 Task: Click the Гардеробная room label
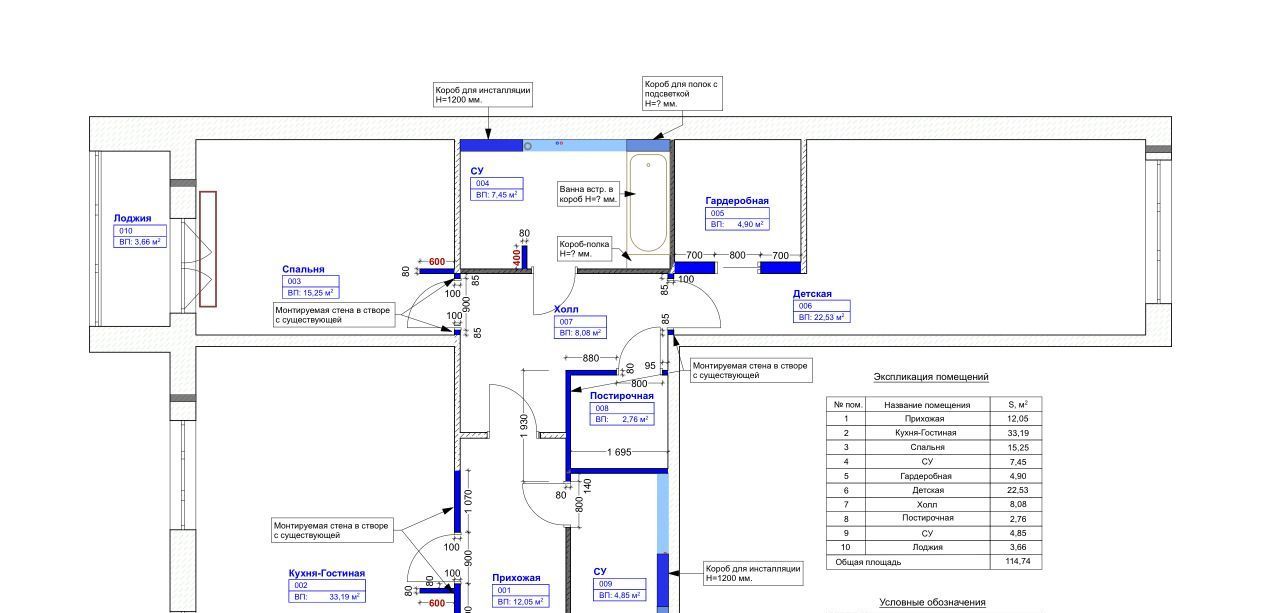pyautogui.click(x=736, y=201)
